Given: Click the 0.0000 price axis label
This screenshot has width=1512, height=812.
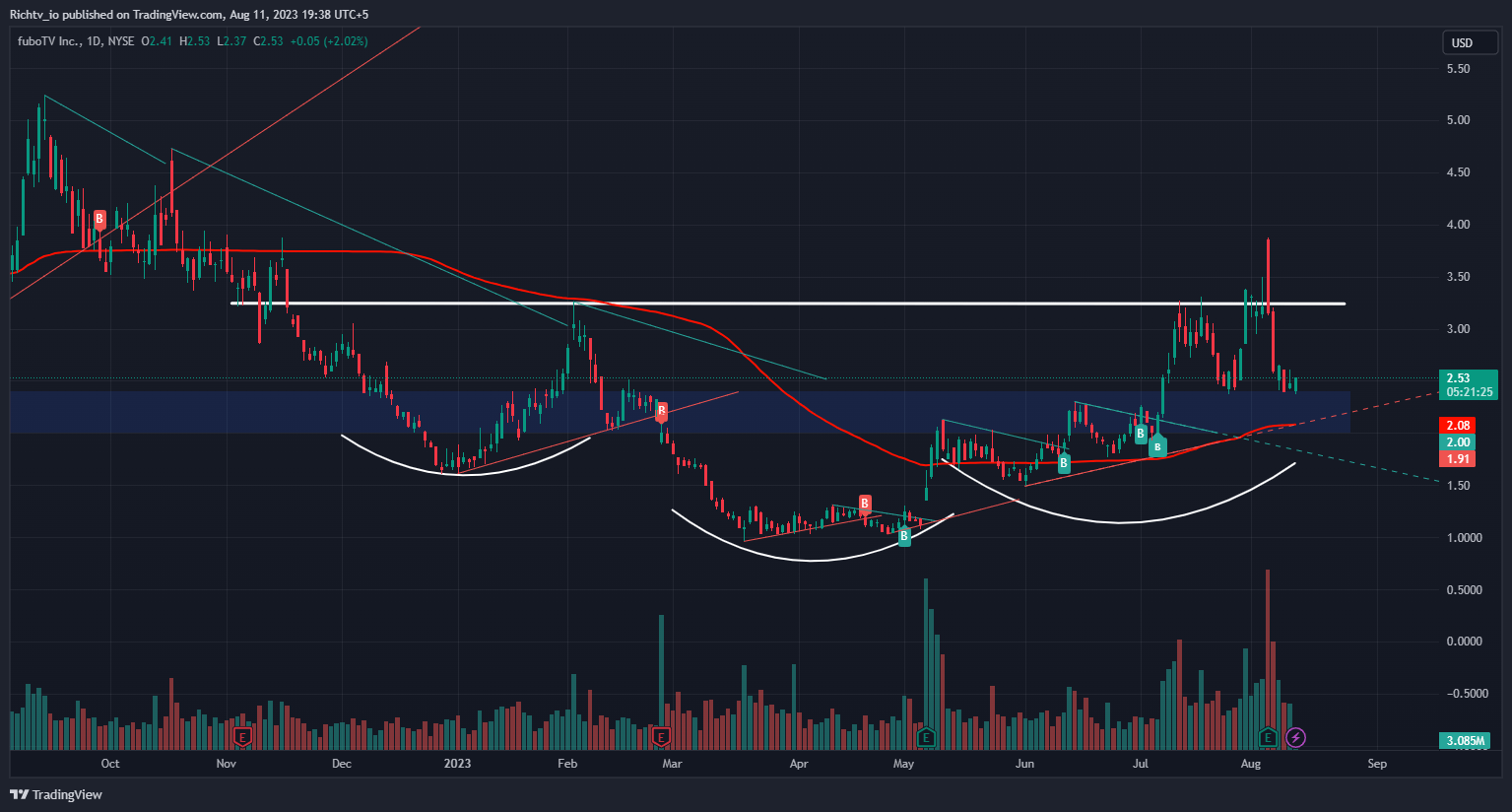Looking at the screenshot, I should 1464,642.
